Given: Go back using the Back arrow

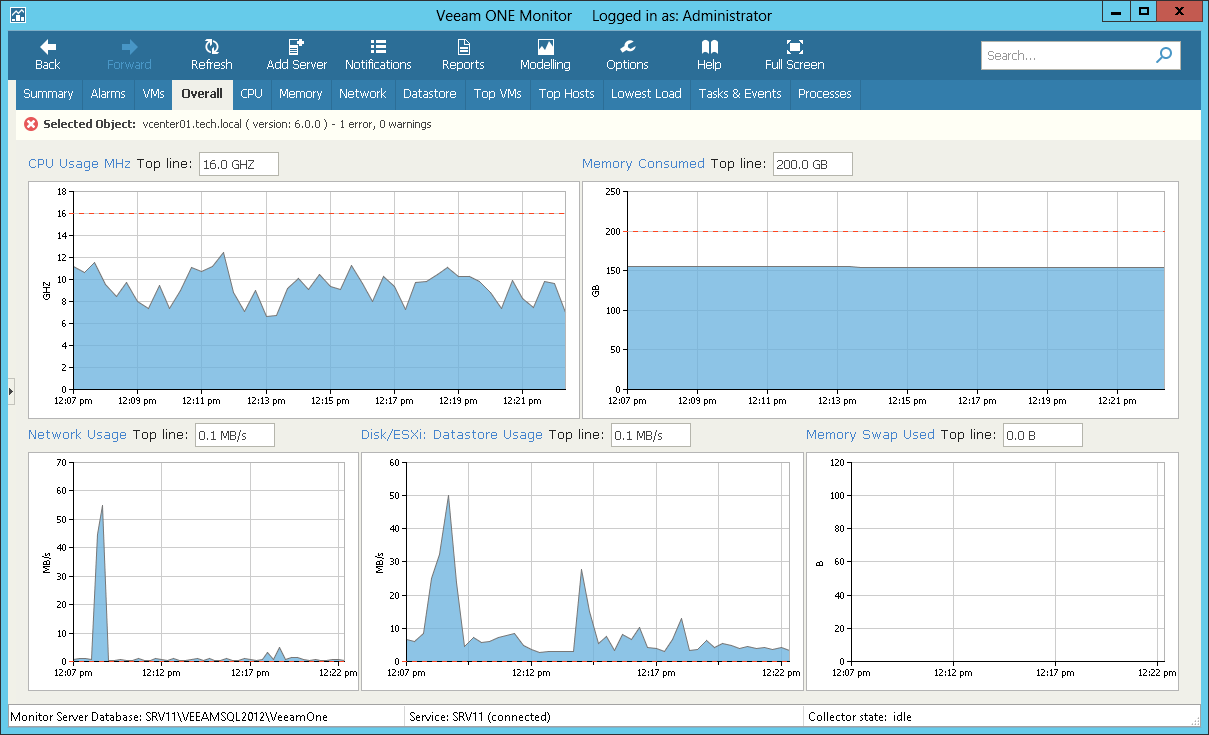Looking at the screenshot, I should pyautogui.click(x=47, y=55).
